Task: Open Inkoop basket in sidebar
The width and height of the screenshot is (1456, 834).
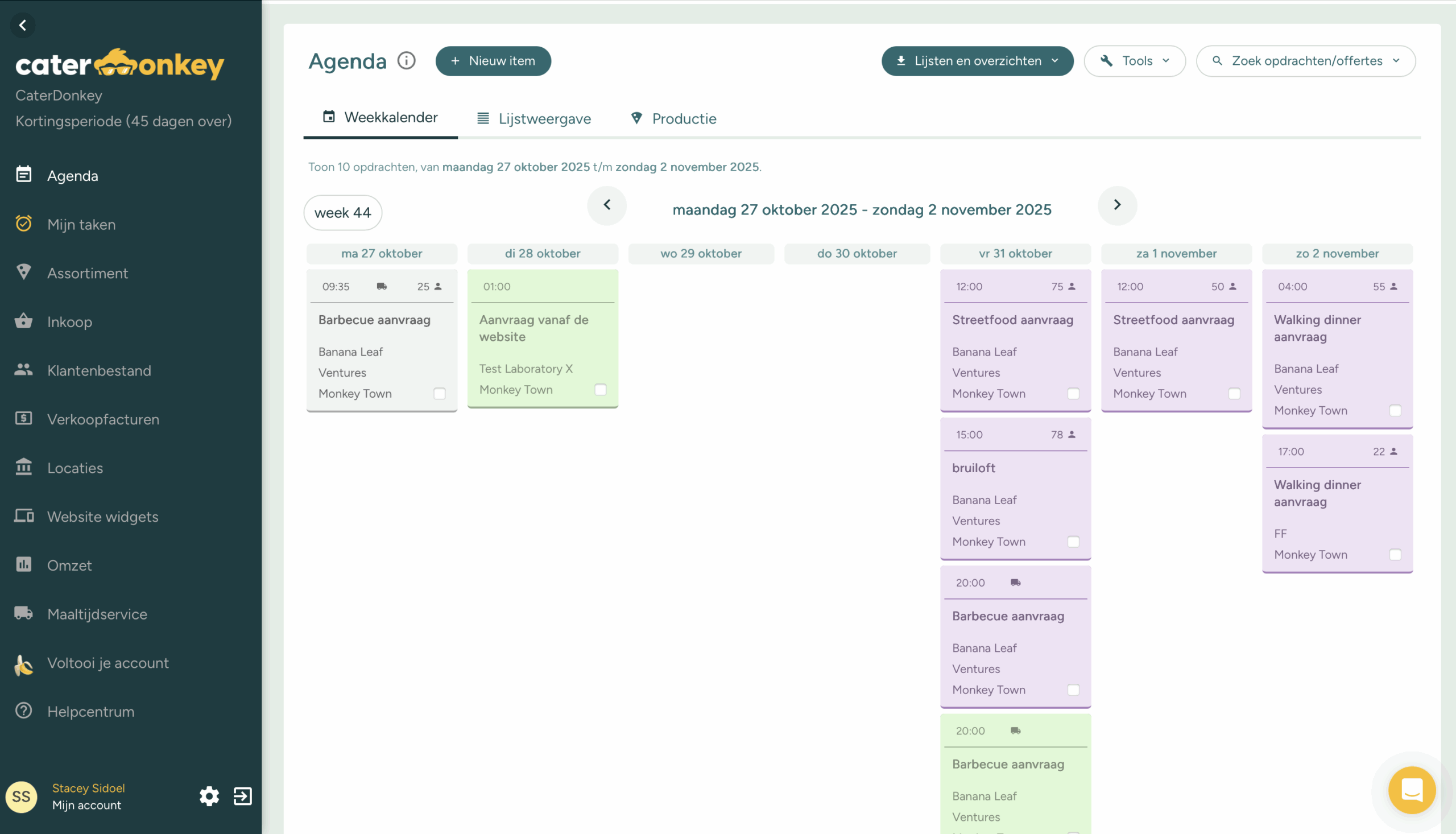Action: [x=69, y=322]
